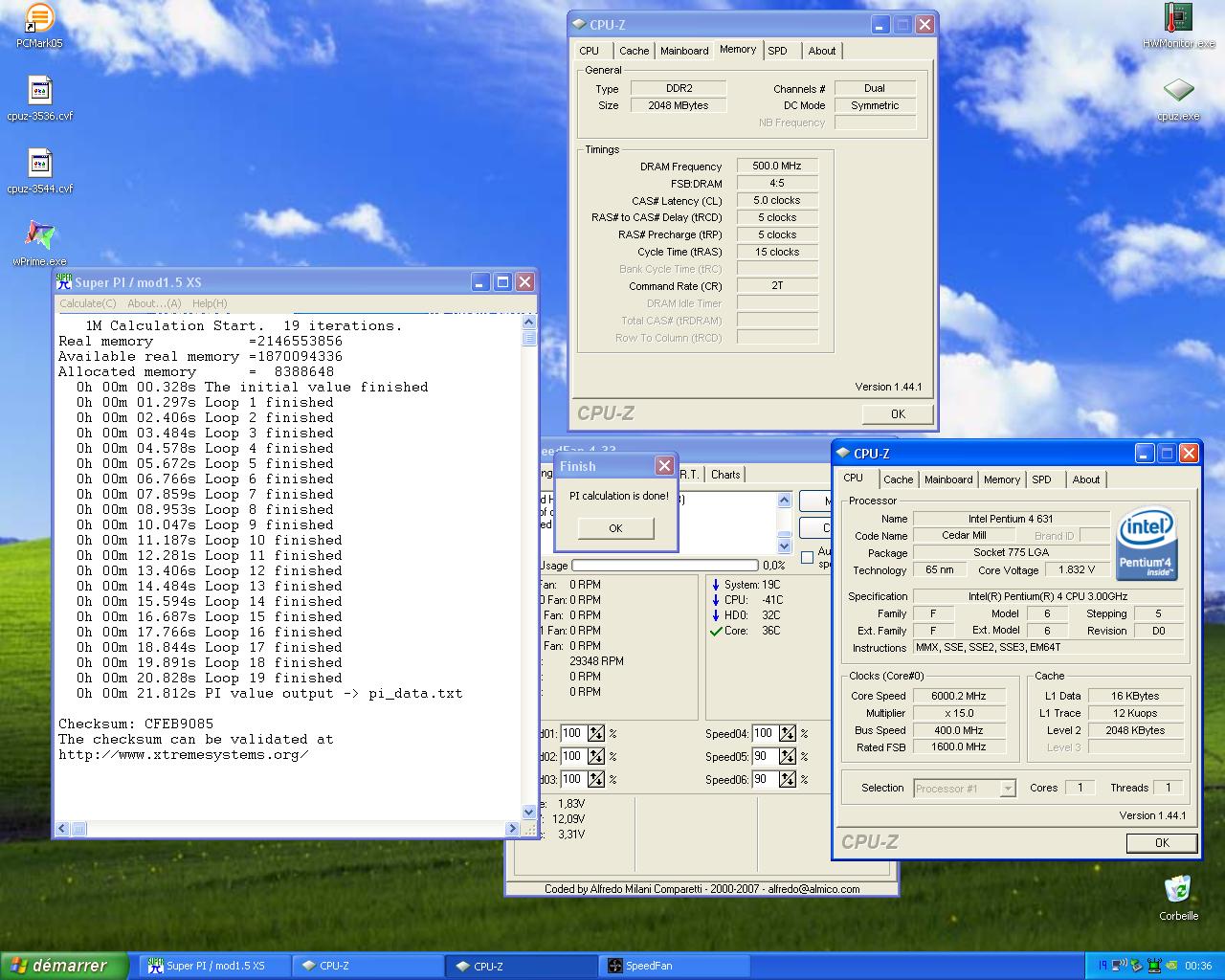The image size is (1225, 980).
Task: Click the safely remove hardware tray icon
Action: tap(1136, 966)
